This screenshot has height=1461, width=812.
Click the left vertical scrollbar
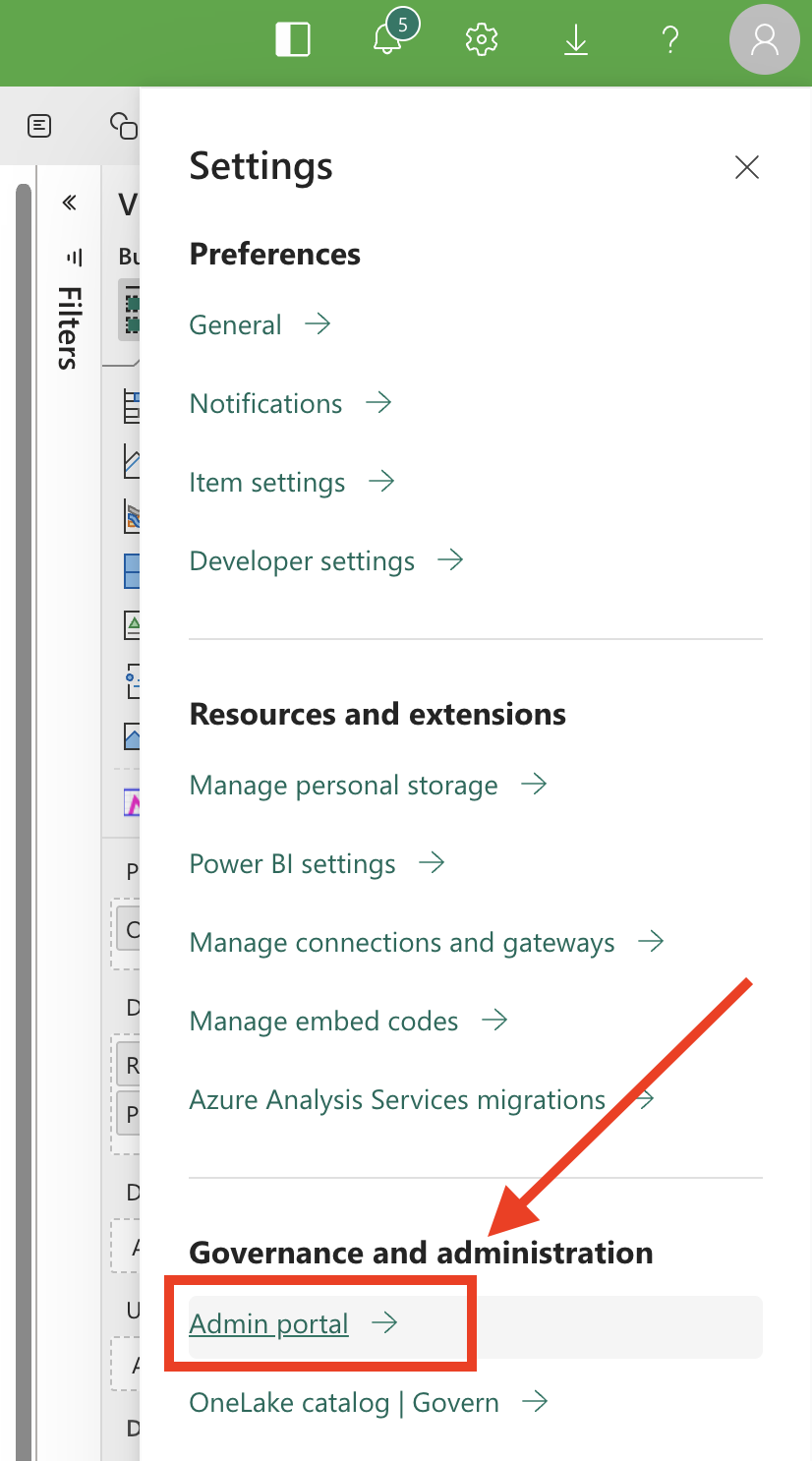tap(24, 787)
